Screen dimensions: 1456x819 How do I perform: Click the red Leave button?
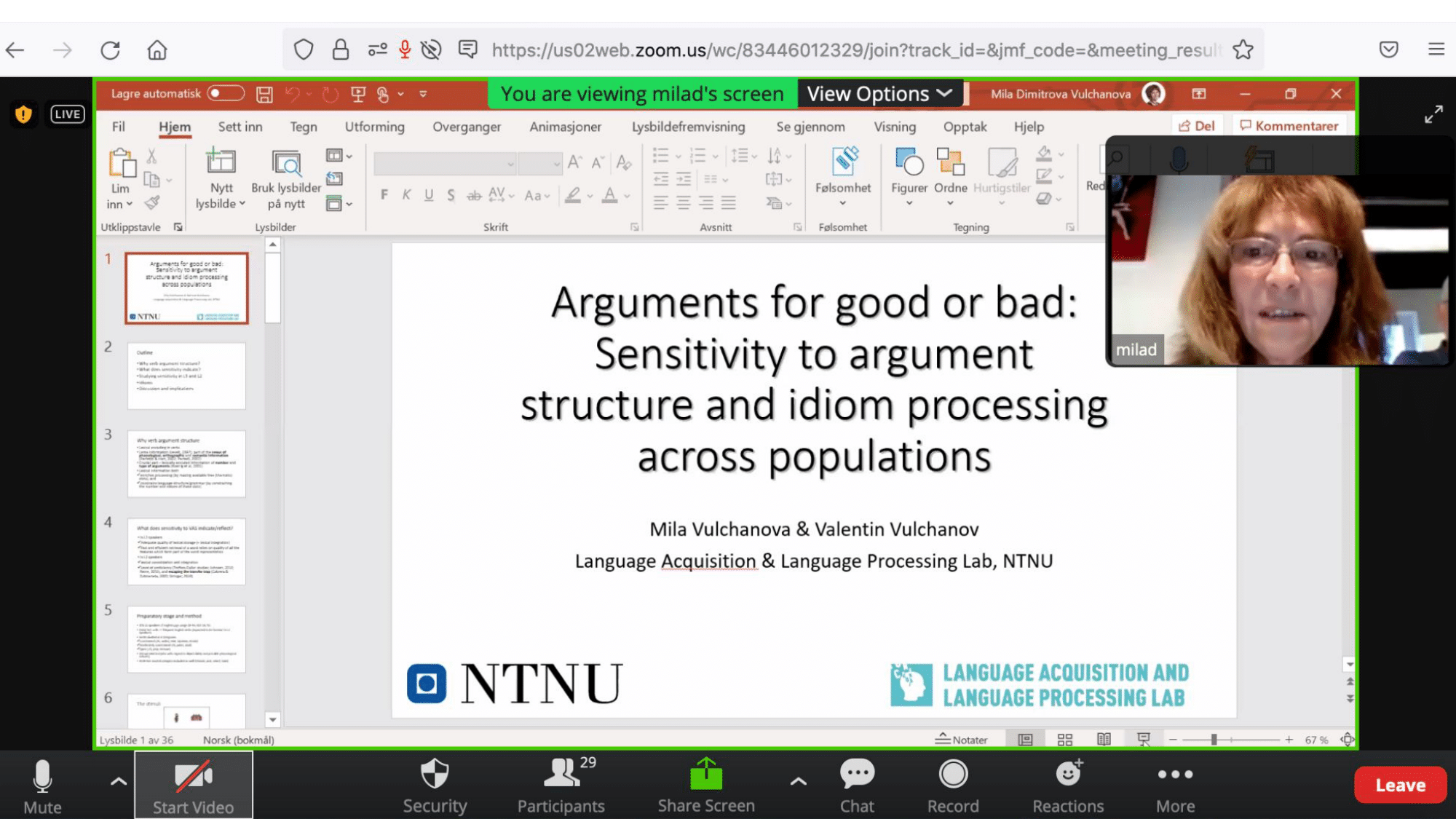coord(1399,785)
